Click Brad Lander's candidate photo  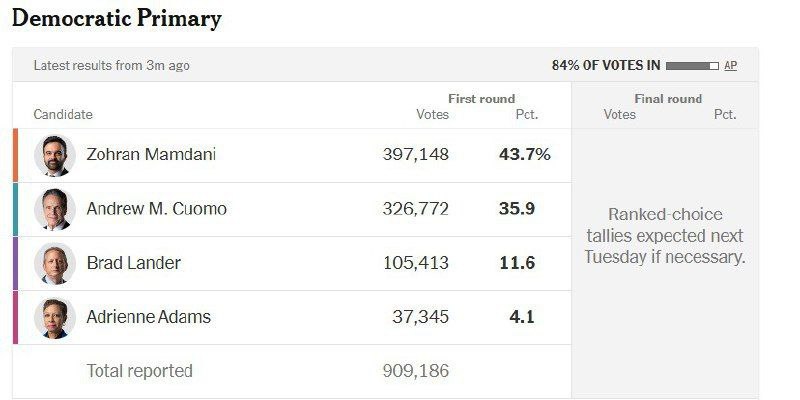(x=55, y=264)
